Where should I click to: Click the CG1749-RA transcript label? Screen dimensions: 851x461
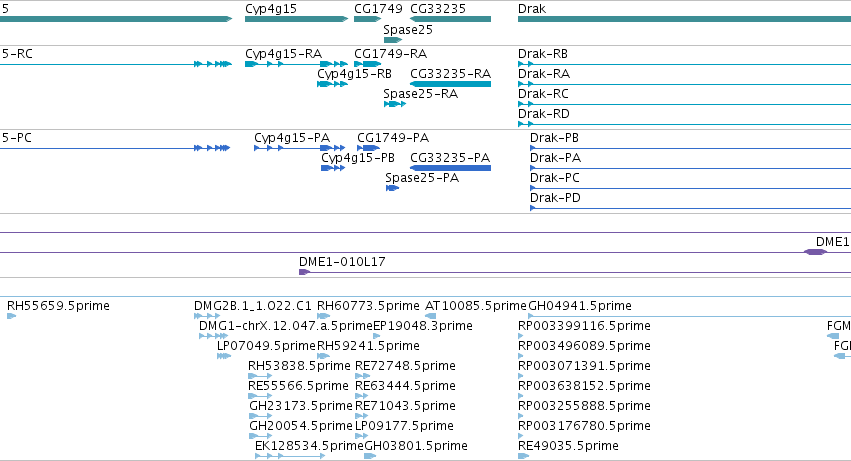tap(391, 54)
